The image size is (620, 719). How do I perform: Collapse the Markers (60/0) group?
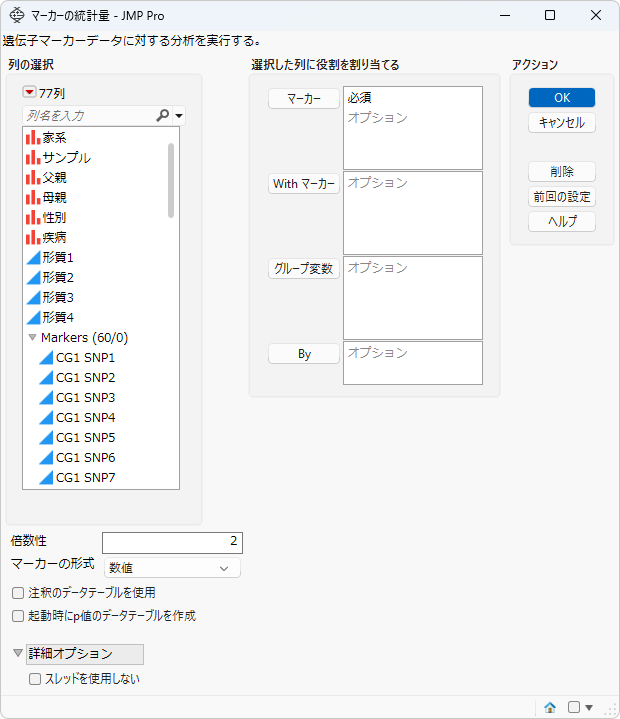pyautogui.click(x=32, y=337)
